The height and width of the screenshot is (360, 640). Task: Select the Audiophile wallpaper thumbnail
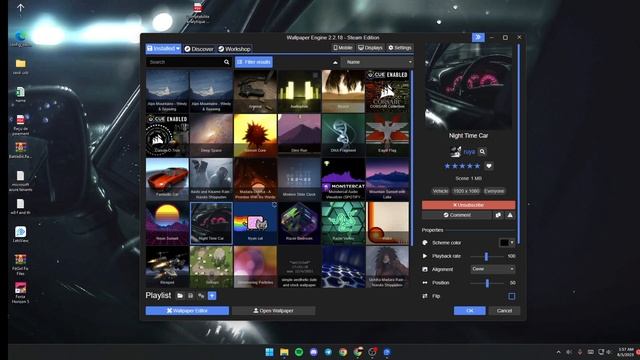[299, 91]
